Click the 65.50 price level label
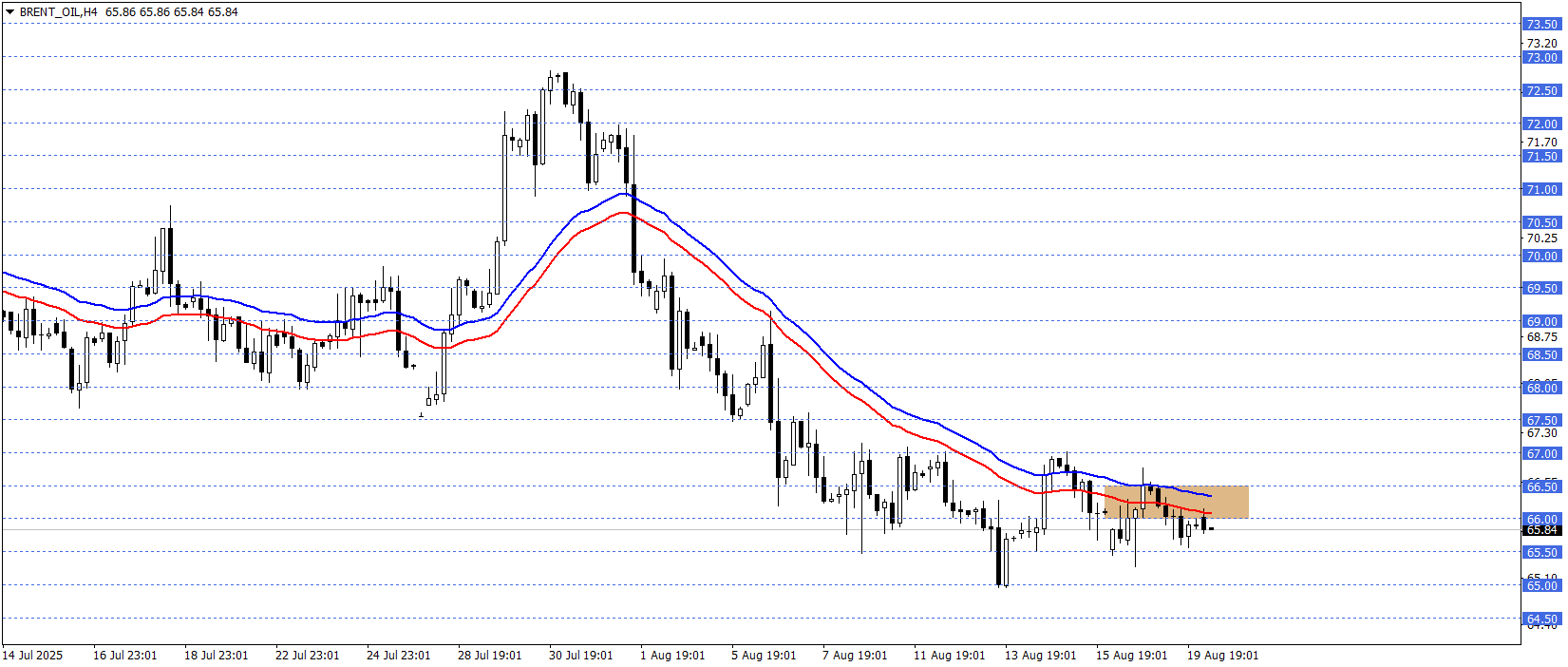 (x=1542, y=553)
